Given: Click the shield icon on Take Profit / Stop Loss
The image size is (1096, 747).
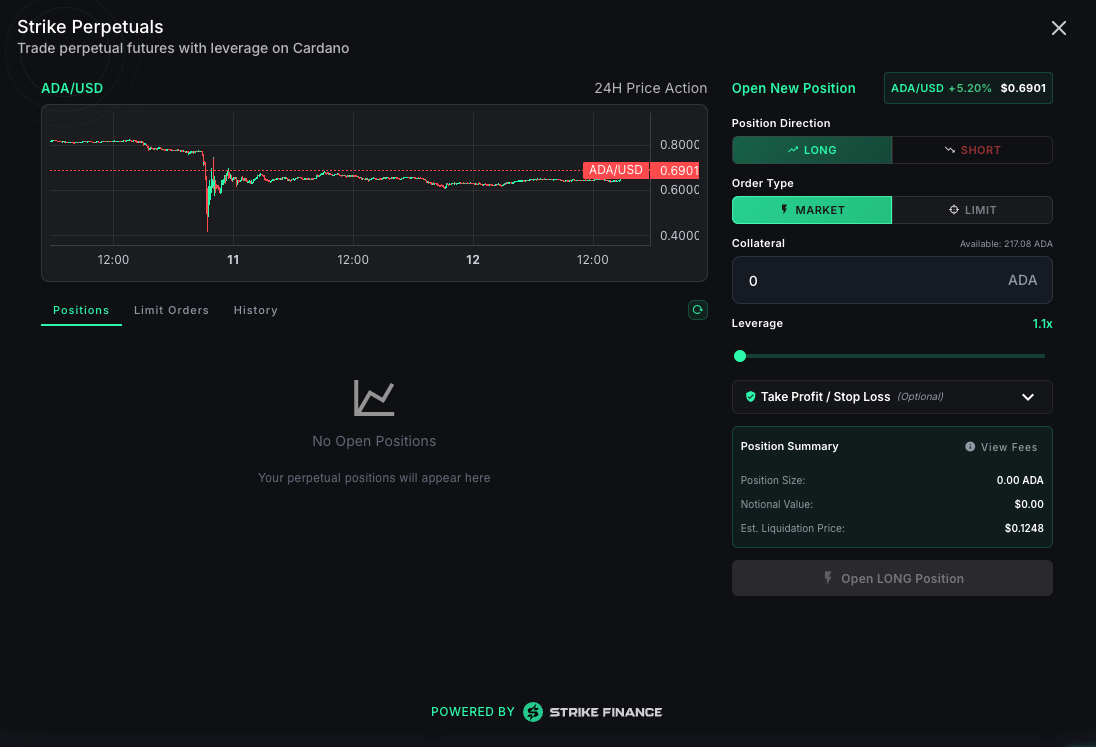Looking at the screenshot, I should click(750, 396).
